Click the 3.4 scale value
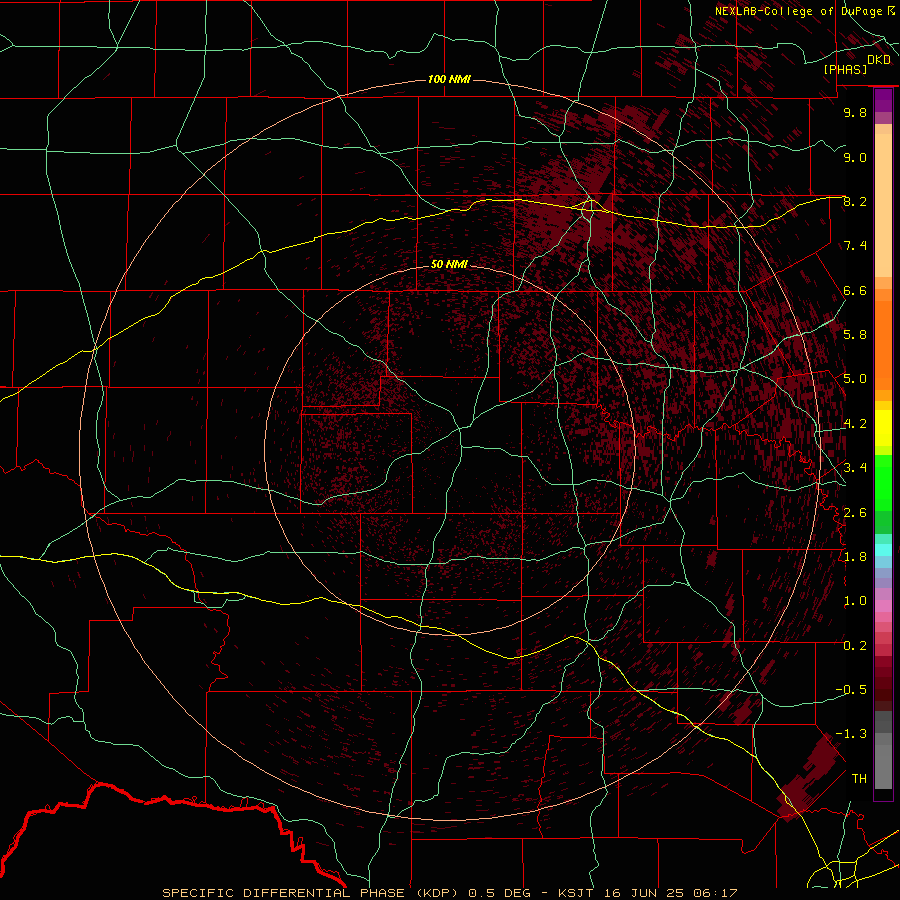Image resolution: width=900 pixels, height=900 pixels. point(855,468)
